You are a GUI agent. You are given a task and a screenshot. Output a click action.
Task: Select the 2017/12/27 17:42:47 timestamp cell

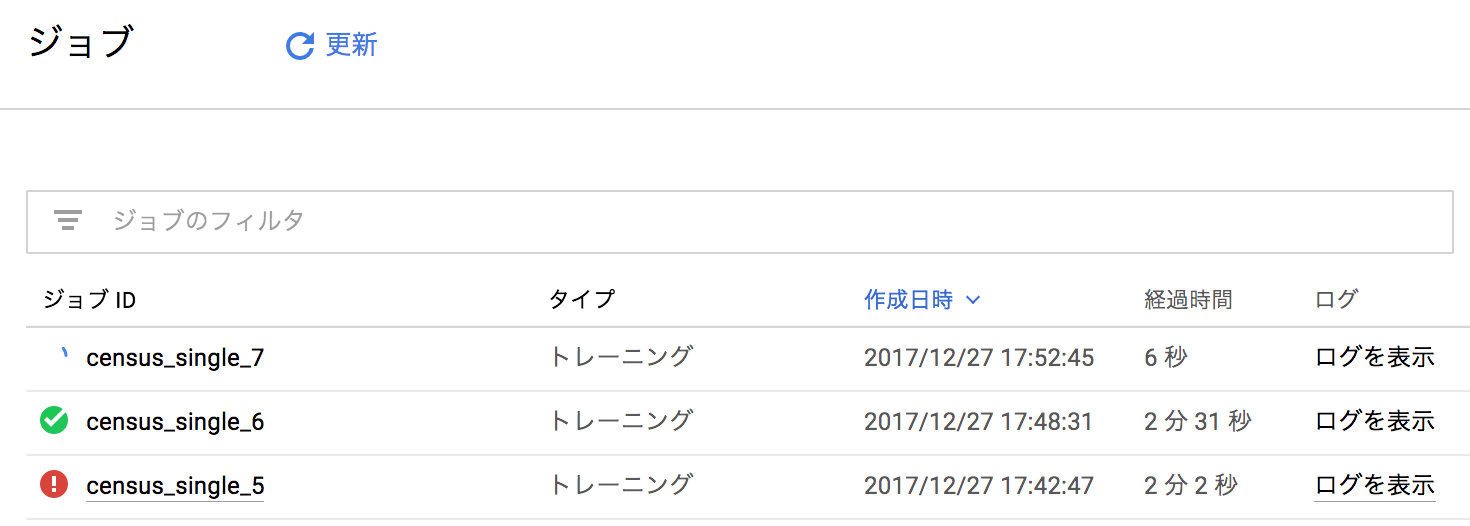click(x=979, y=485)
